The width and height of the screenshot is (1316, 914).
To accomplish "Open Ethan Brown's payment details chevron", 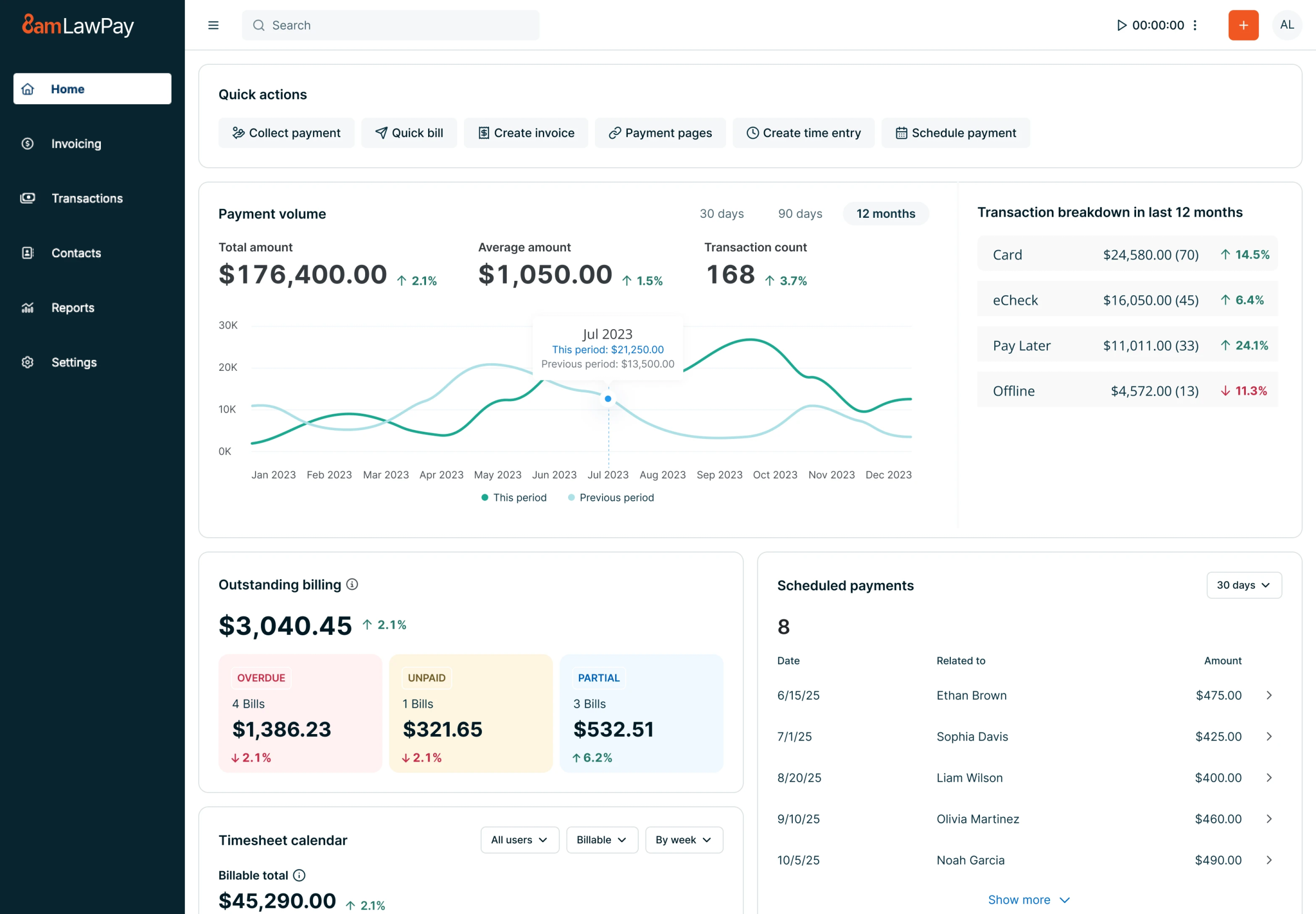I will [1269, 695].
